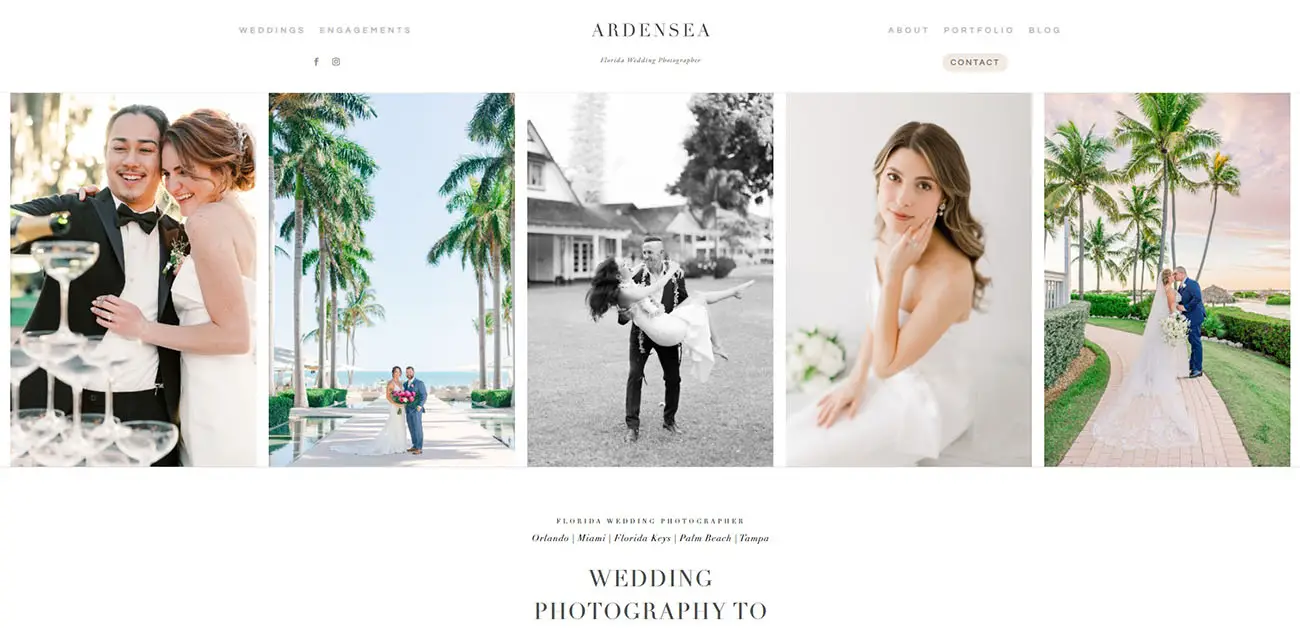Select the Orlando location text
Screen dimensions: 1300x628
pos(550,538)
